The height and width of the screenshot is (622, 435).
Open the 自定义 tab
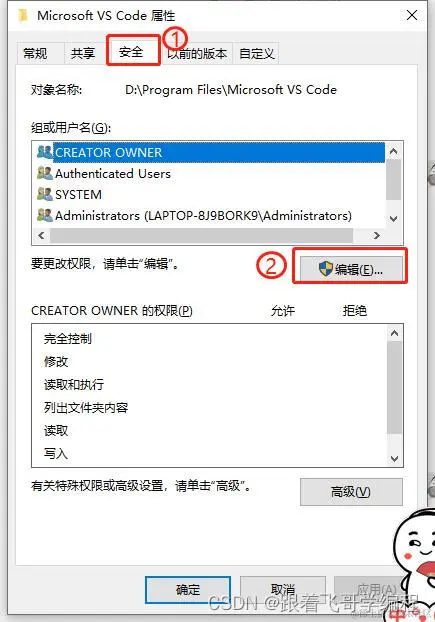tap(257, 53)
